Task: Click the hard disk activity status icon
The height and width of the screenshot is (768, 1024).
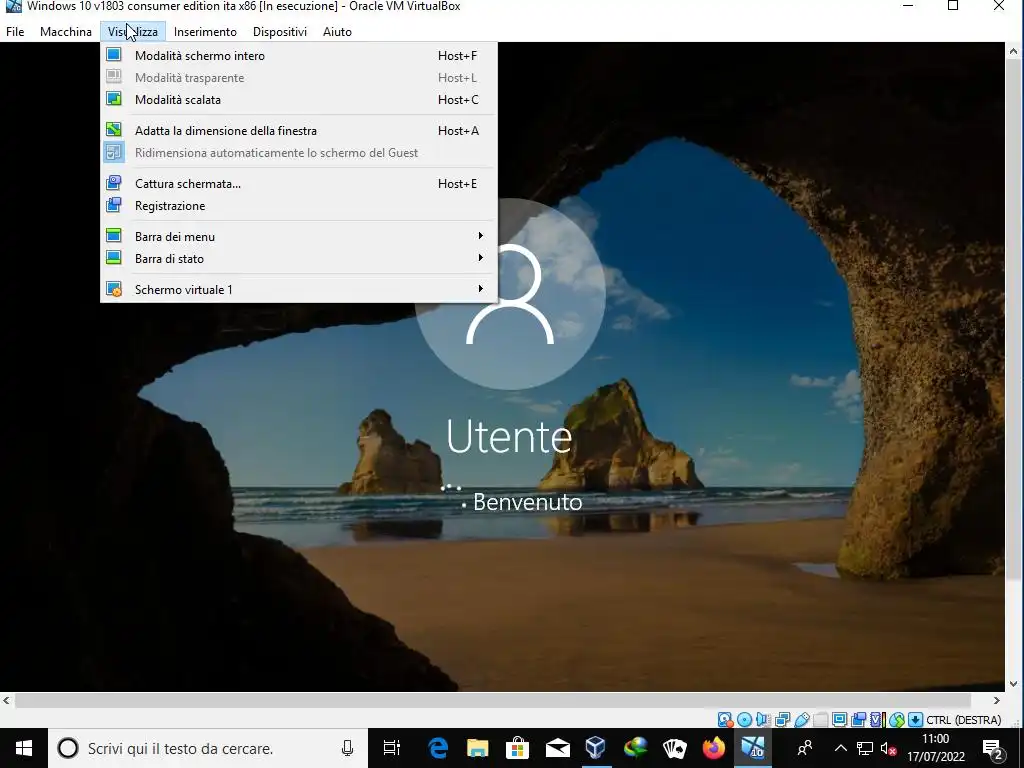Action: [725, 720]
